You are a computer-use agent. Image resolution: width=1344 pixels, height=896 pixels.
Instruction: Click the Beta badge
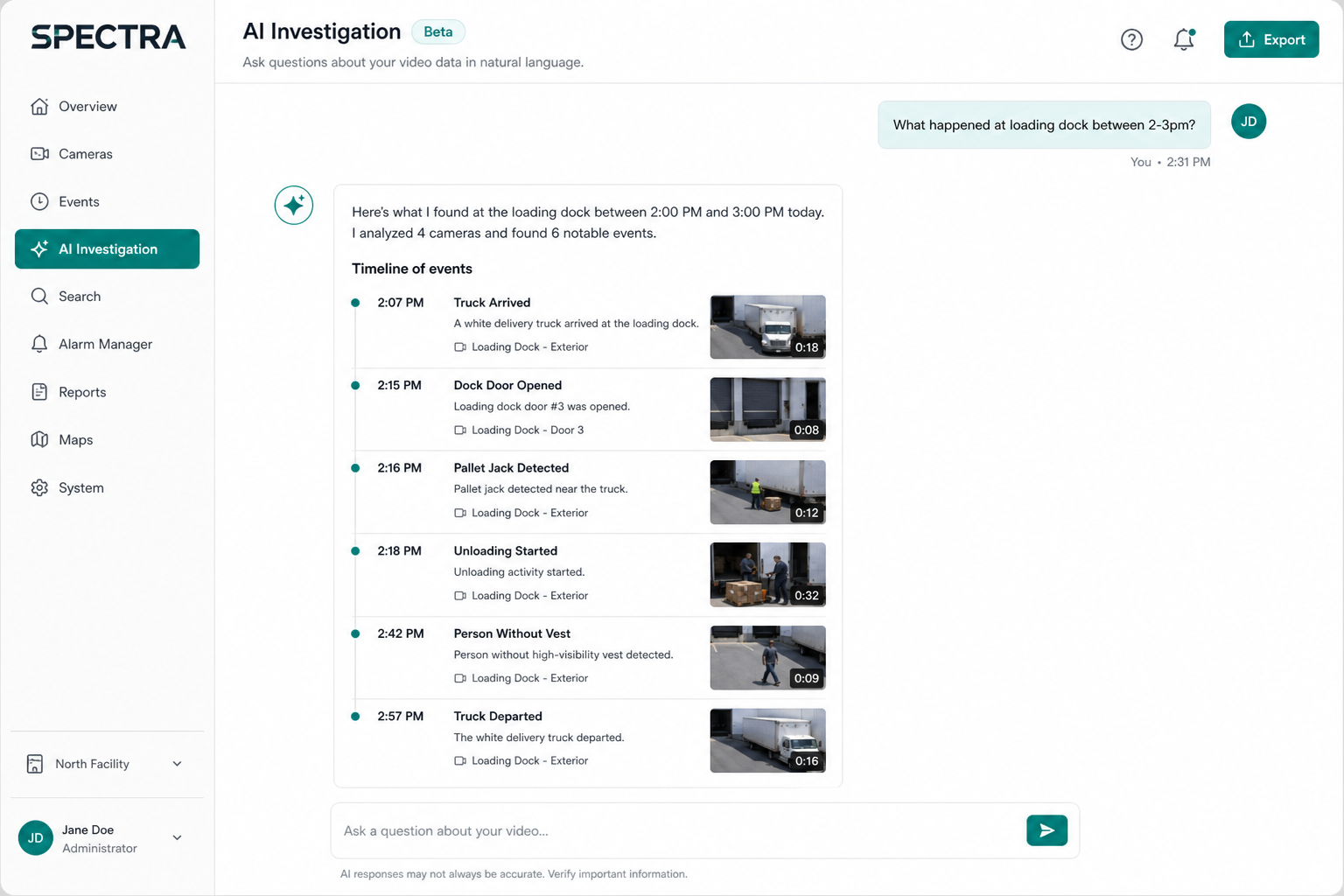438,31
